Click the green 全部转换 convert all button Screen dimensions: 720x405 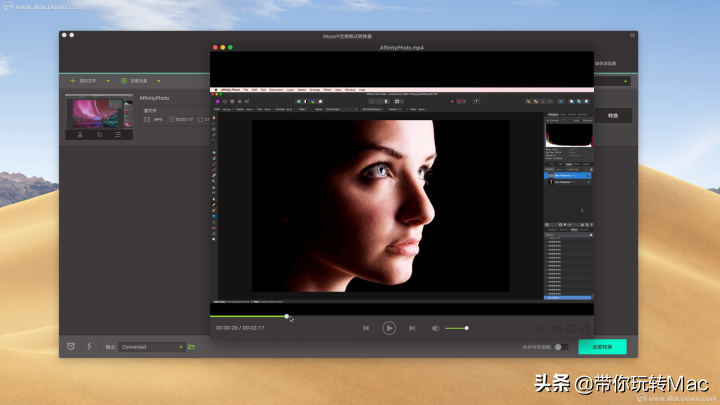pyautogui.click(x=602, y=347)
